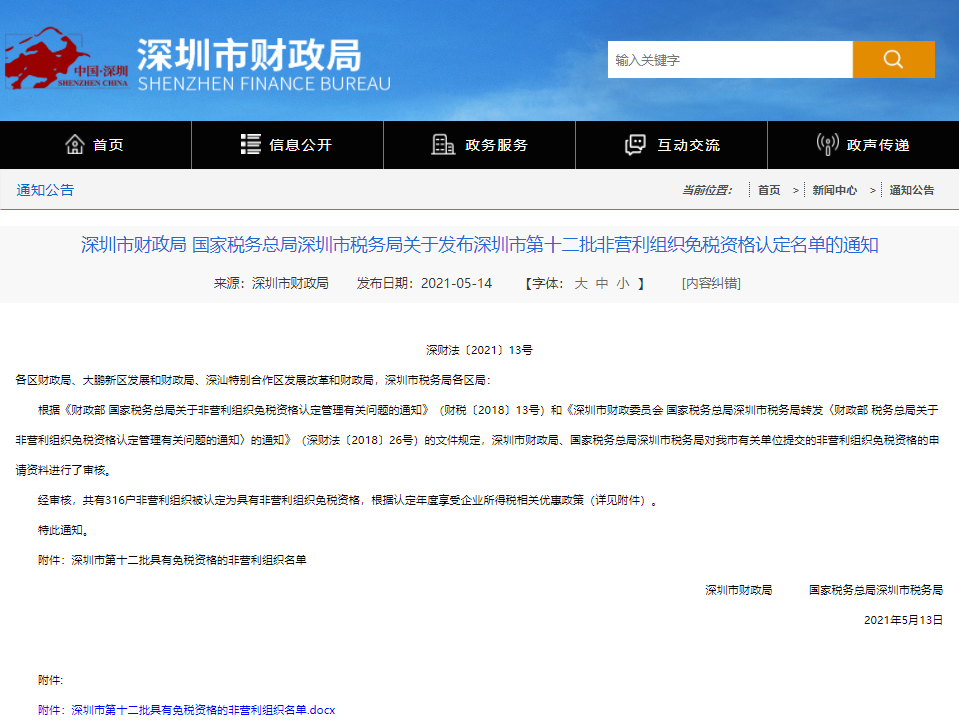
Task: Download the 非营利组织名单.docx attachment
Action: coord(203,710)
